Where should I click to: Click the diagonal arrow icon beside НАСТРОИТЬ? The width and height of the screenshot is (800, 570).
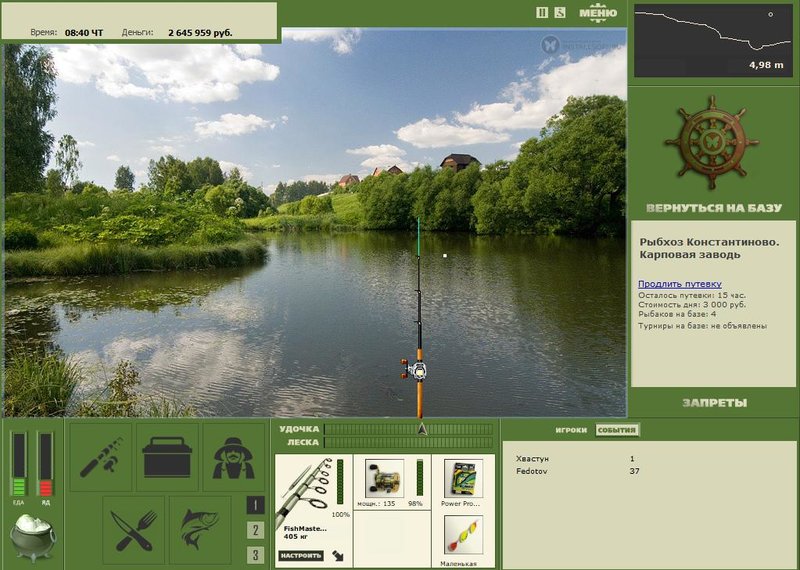pyautogui.click(x=338, y=556)
